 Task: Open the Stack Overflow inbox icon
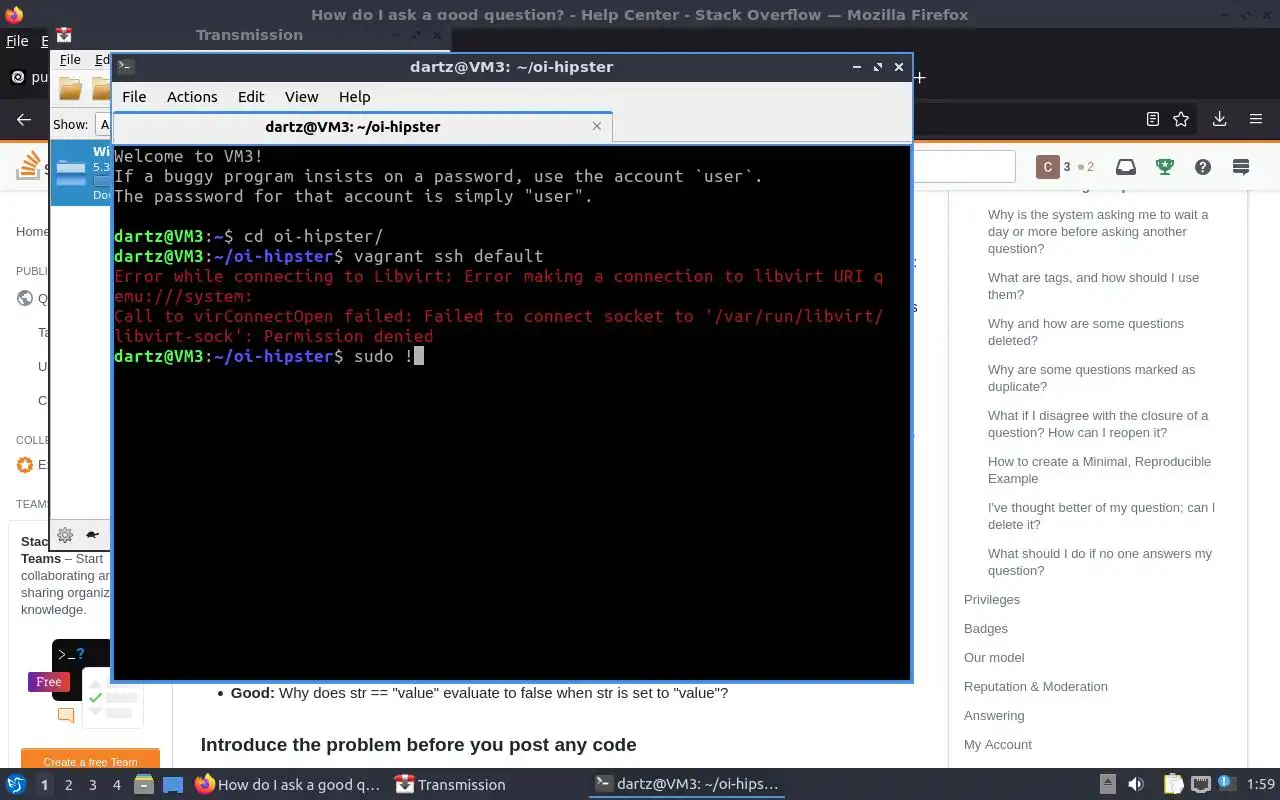point(1126,167)
